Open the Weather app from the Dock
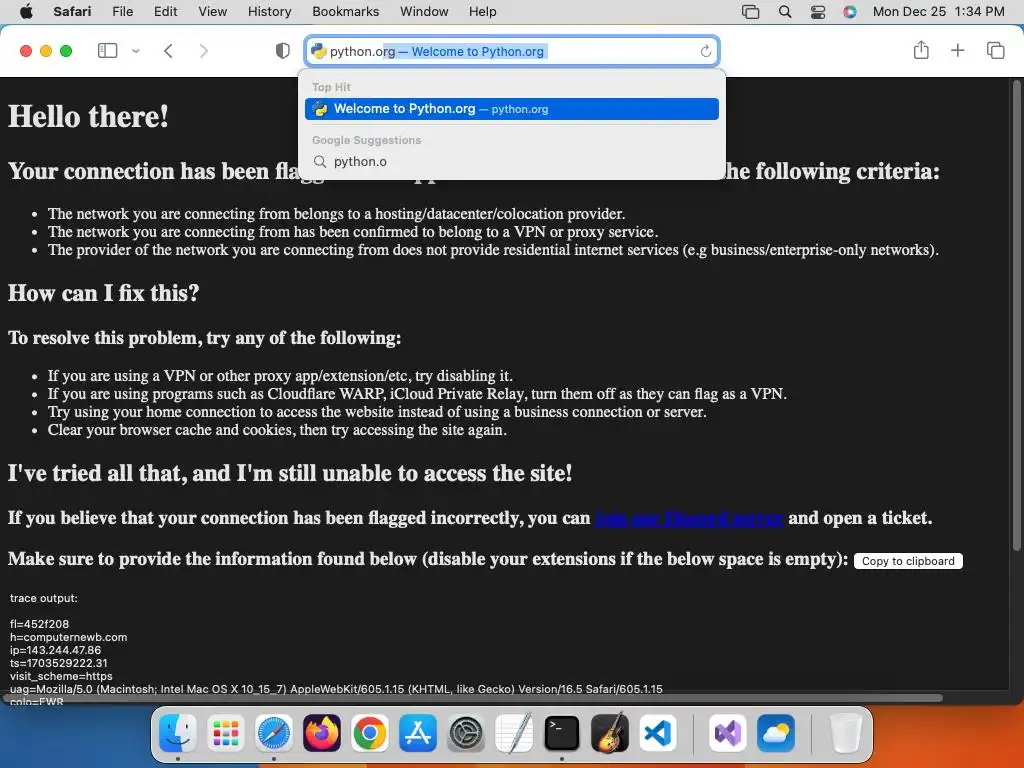The image size is (1024, 768). point(775,733)
